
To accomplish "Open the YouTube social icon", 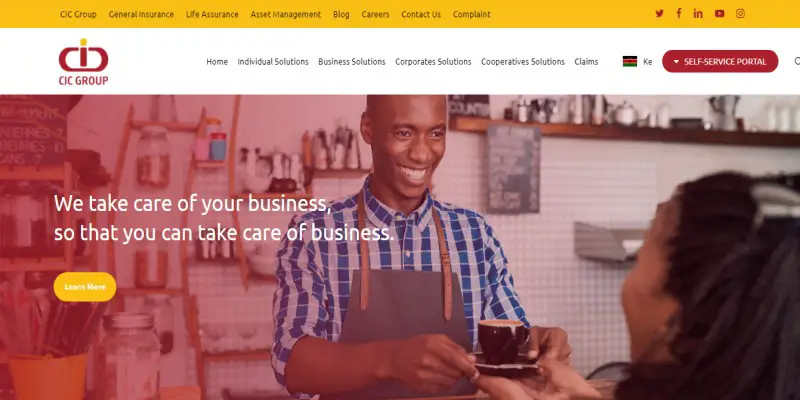I will 719,14.
